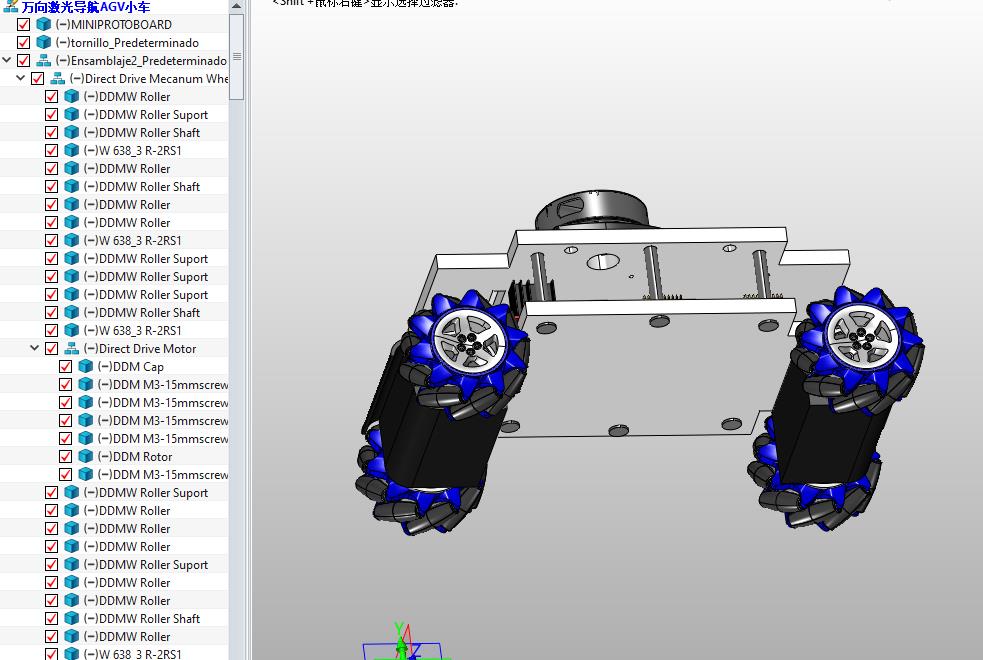Select the 万向激光导航AGV小车 root entry

pos(86,7)
